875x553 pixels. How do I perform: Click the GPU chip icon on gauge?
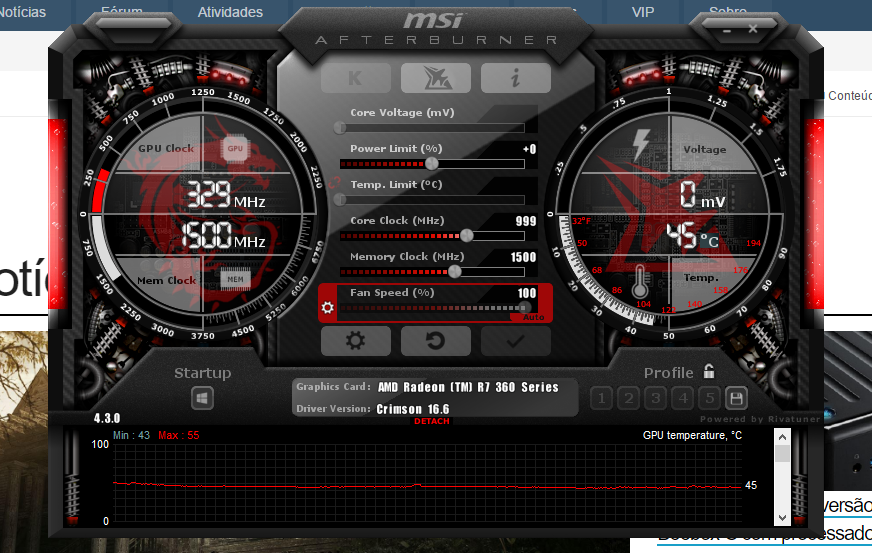[x=235, y=148]
